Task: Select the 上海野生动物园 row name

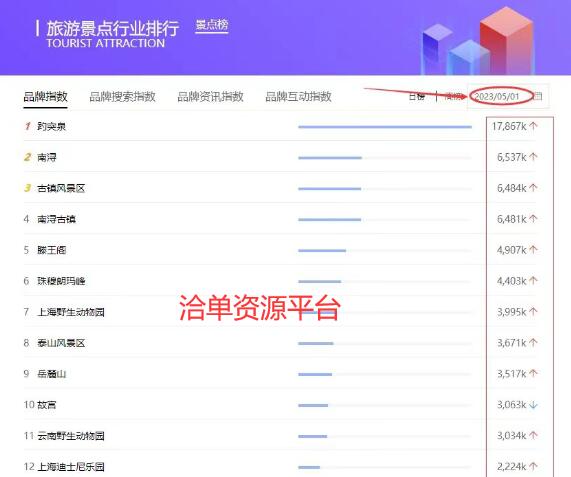Action: 71,312
